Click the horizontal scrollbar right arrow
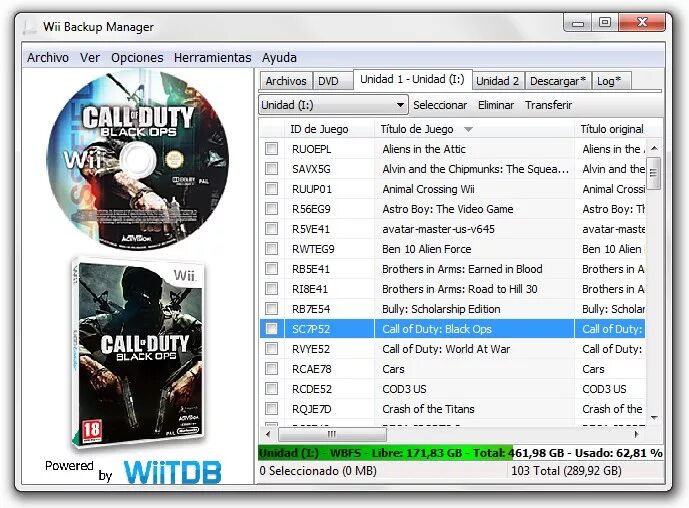Screen dimensions: 689x508 click(636, 434)
